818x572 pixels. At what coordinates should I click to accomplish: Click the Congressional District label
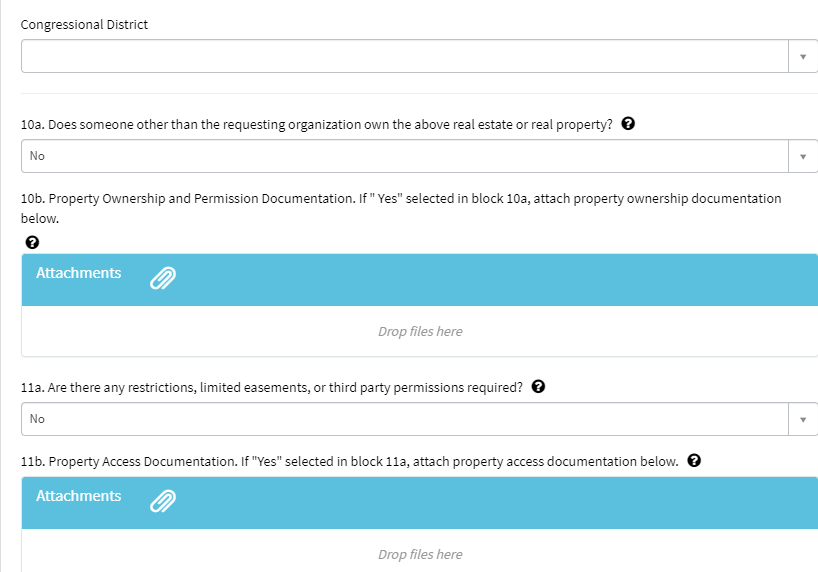point(84,24)
